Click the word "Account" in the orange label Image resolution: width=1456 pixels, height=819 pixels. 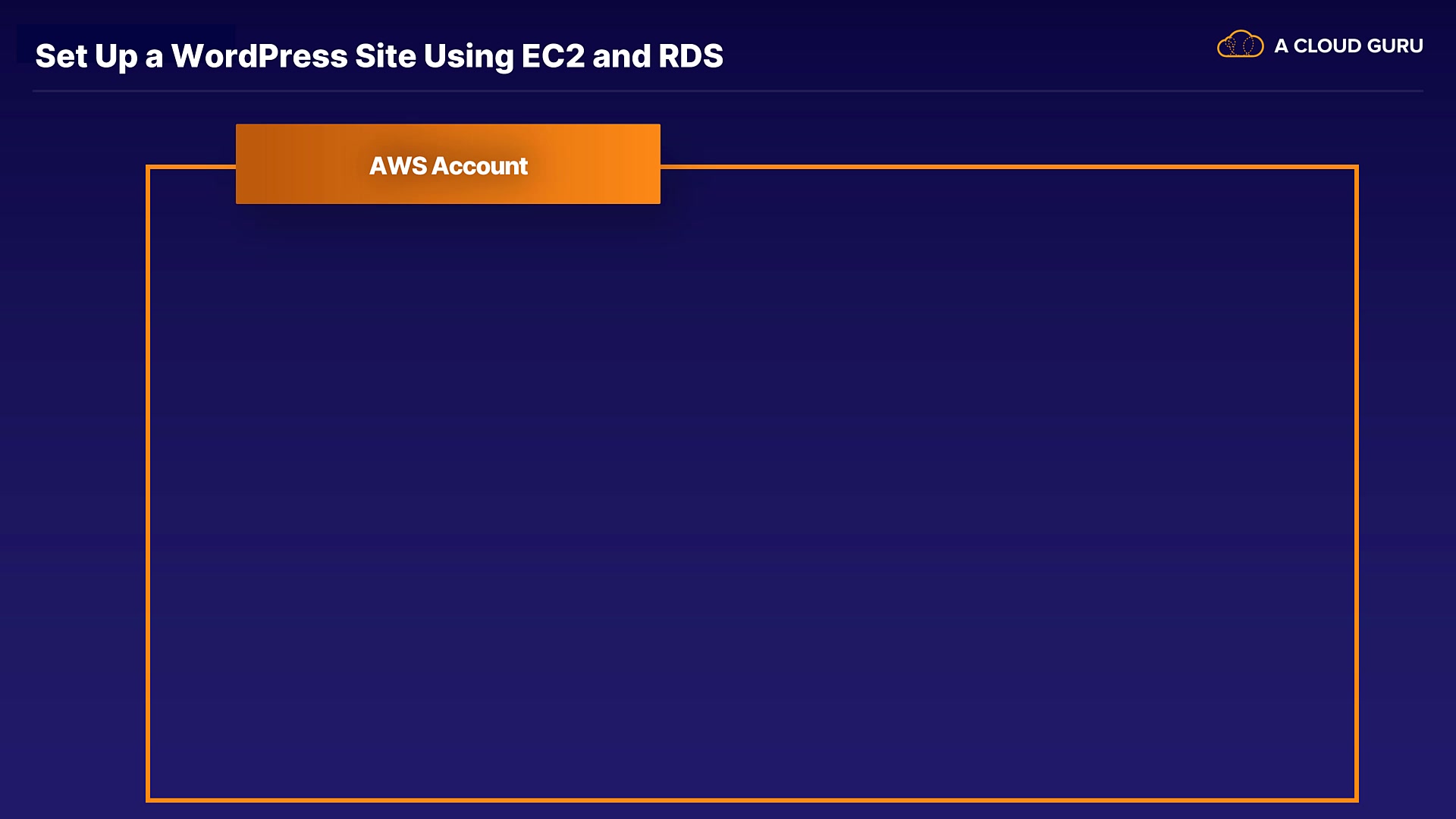click(479, 166)
